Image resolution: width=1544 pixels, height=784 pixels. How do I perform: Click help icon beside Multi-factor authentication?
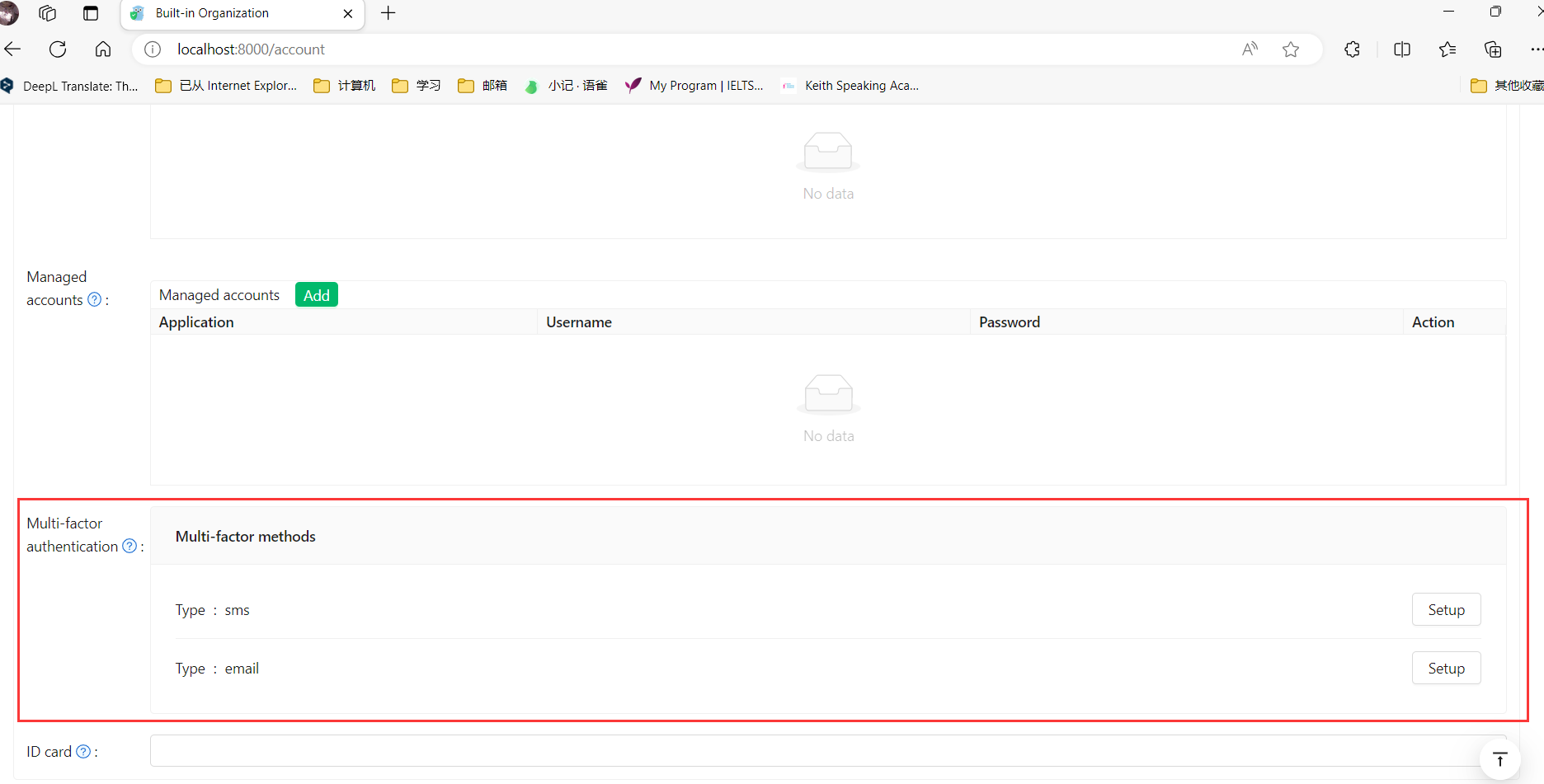129,546
